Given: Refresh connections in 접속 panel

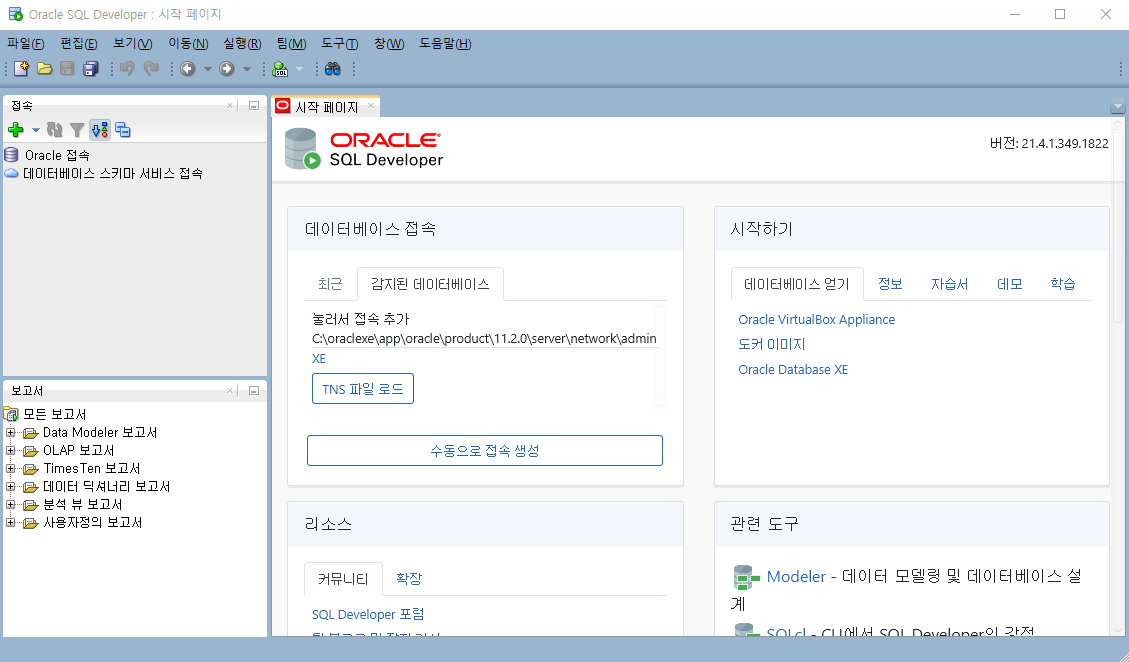Looking at the screenshot, I should click(x=55, y=130).
